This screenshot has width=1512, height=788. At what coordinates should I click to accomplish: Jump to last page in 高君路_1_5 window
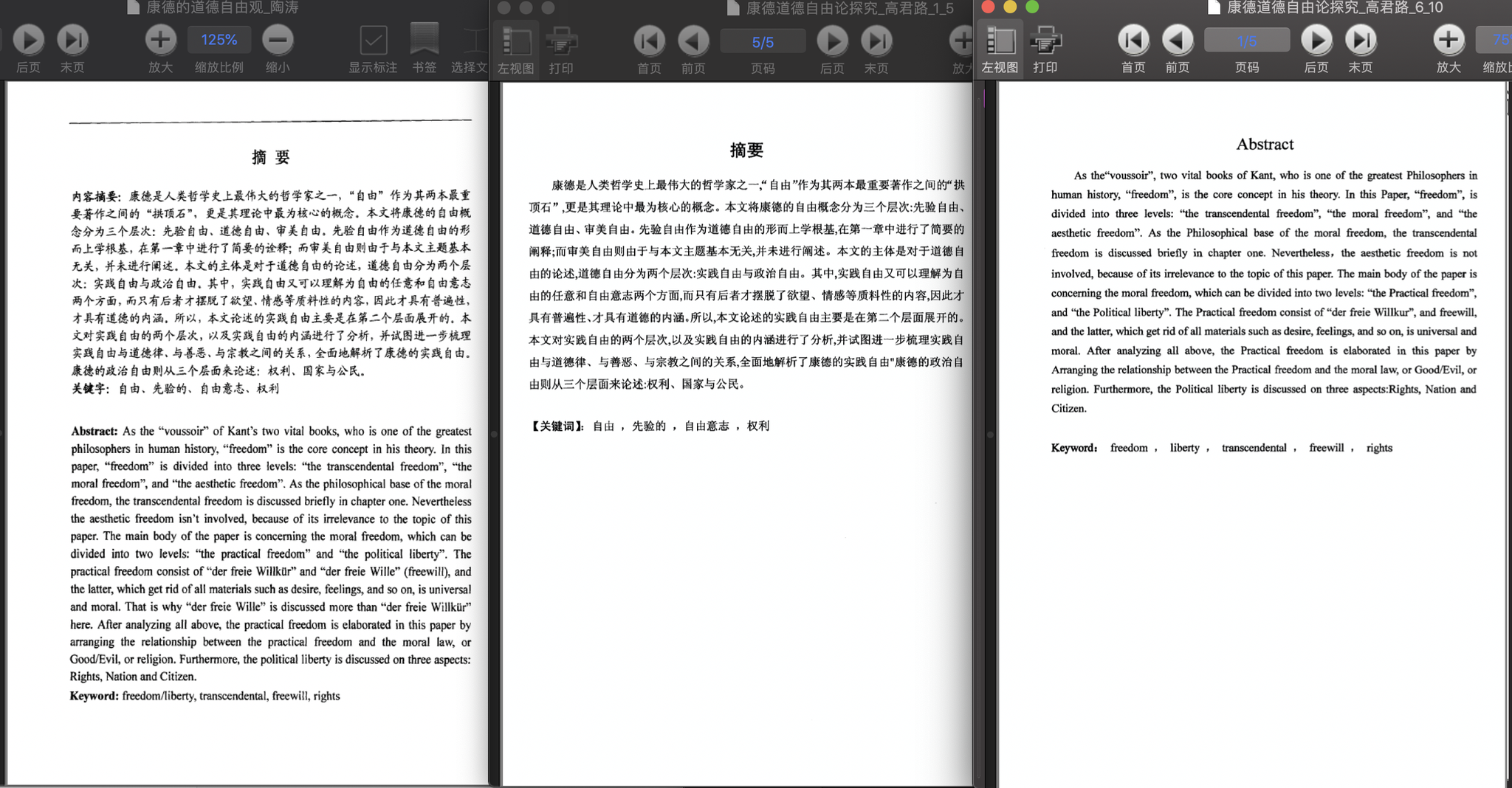click(876, 41)
